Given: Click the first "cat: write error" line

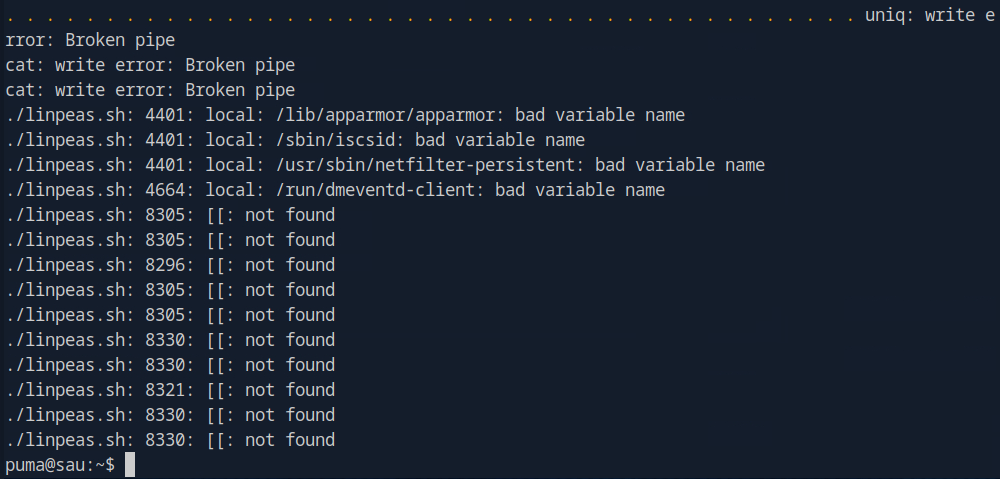Looking at the screenshot, I should click(x=150, y=65).
